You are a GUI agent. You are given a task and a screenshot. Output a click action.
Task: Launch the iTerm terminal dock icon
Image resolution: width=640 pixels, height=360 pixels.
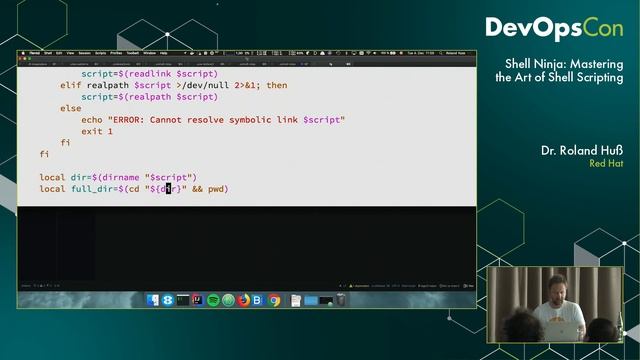[x=182, y=300]
